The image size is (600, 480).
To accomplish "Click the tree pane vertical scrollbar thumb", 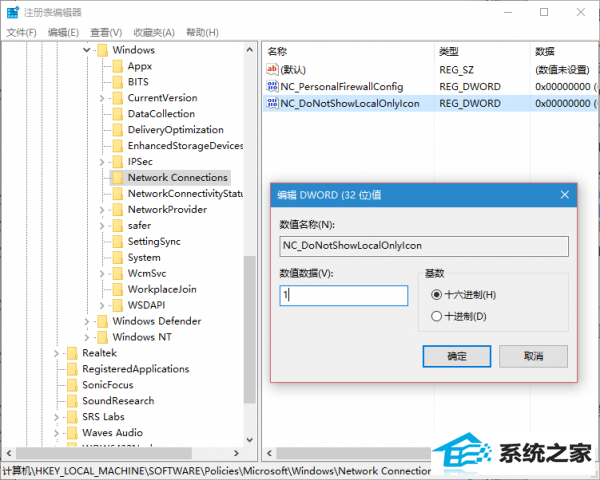I will click(250, 329).
